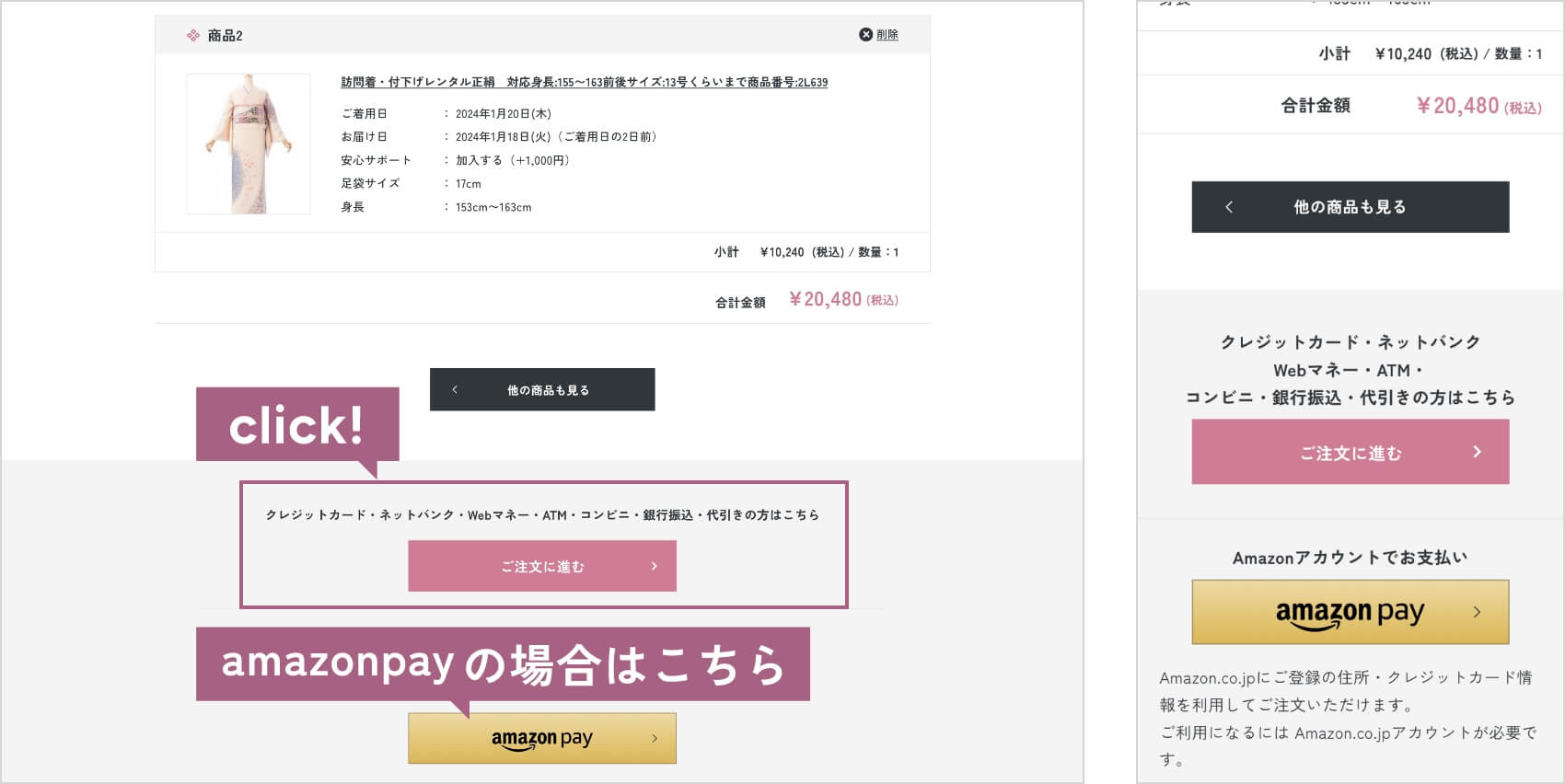
Task: Click left chevron on desktop-layout 他の商品も見る button
Action: tap(455, 390)
